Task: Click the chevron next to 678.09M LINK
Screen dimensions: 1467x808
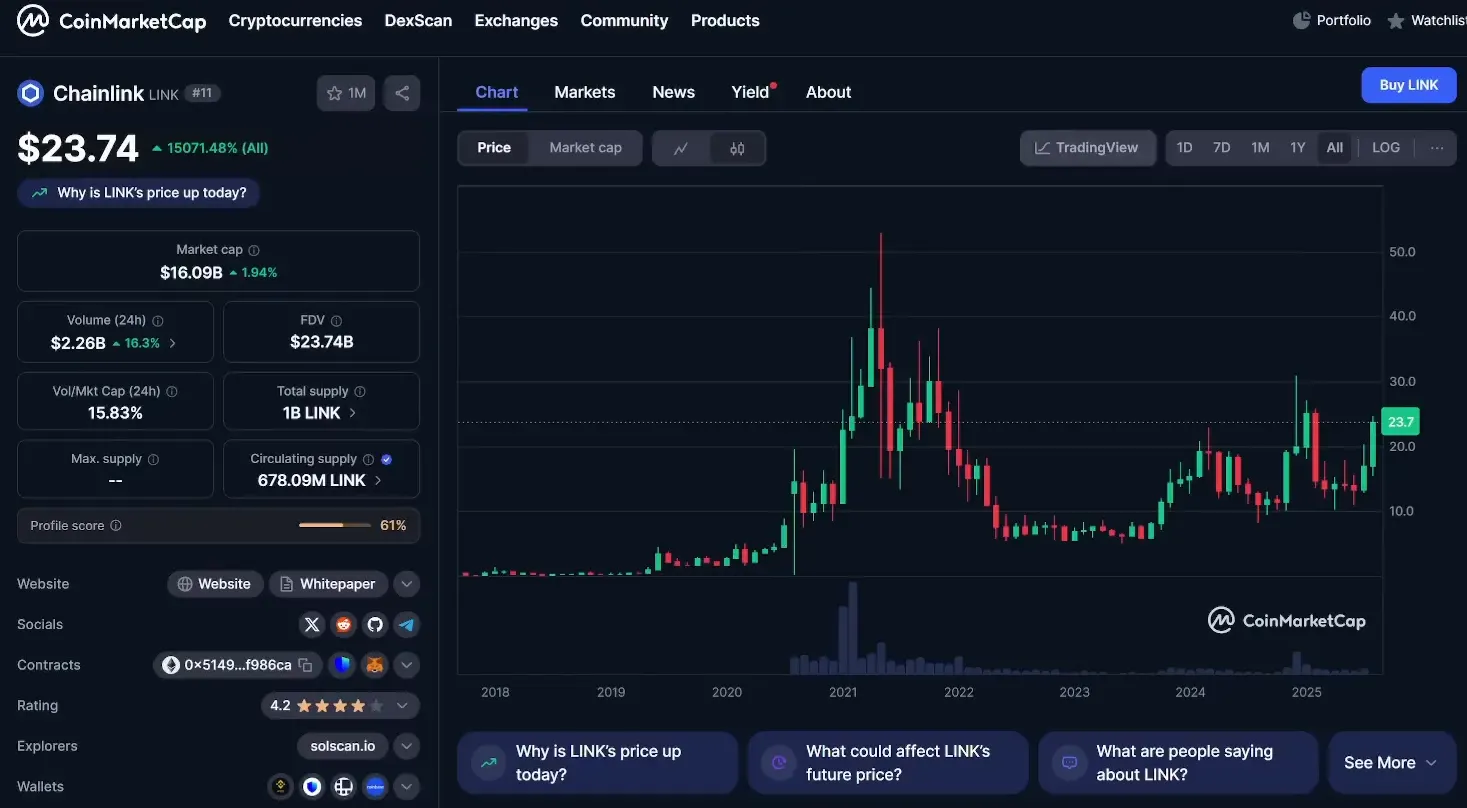Action: 378,481
